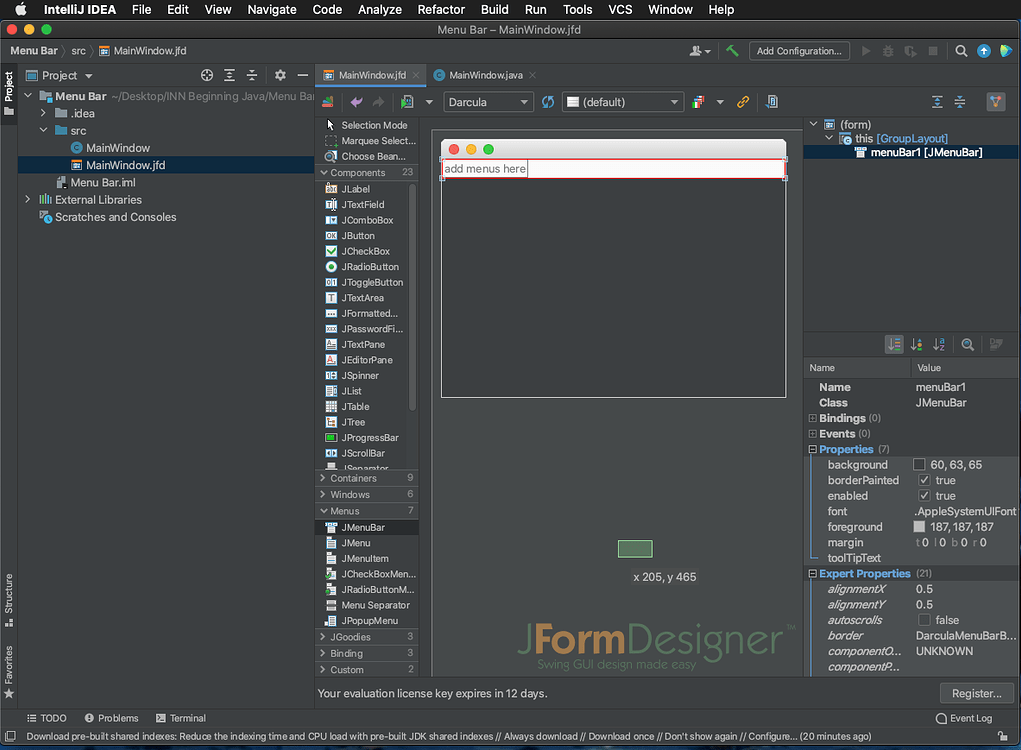
Task: Expand the Events property group
Action: point(813,434)
